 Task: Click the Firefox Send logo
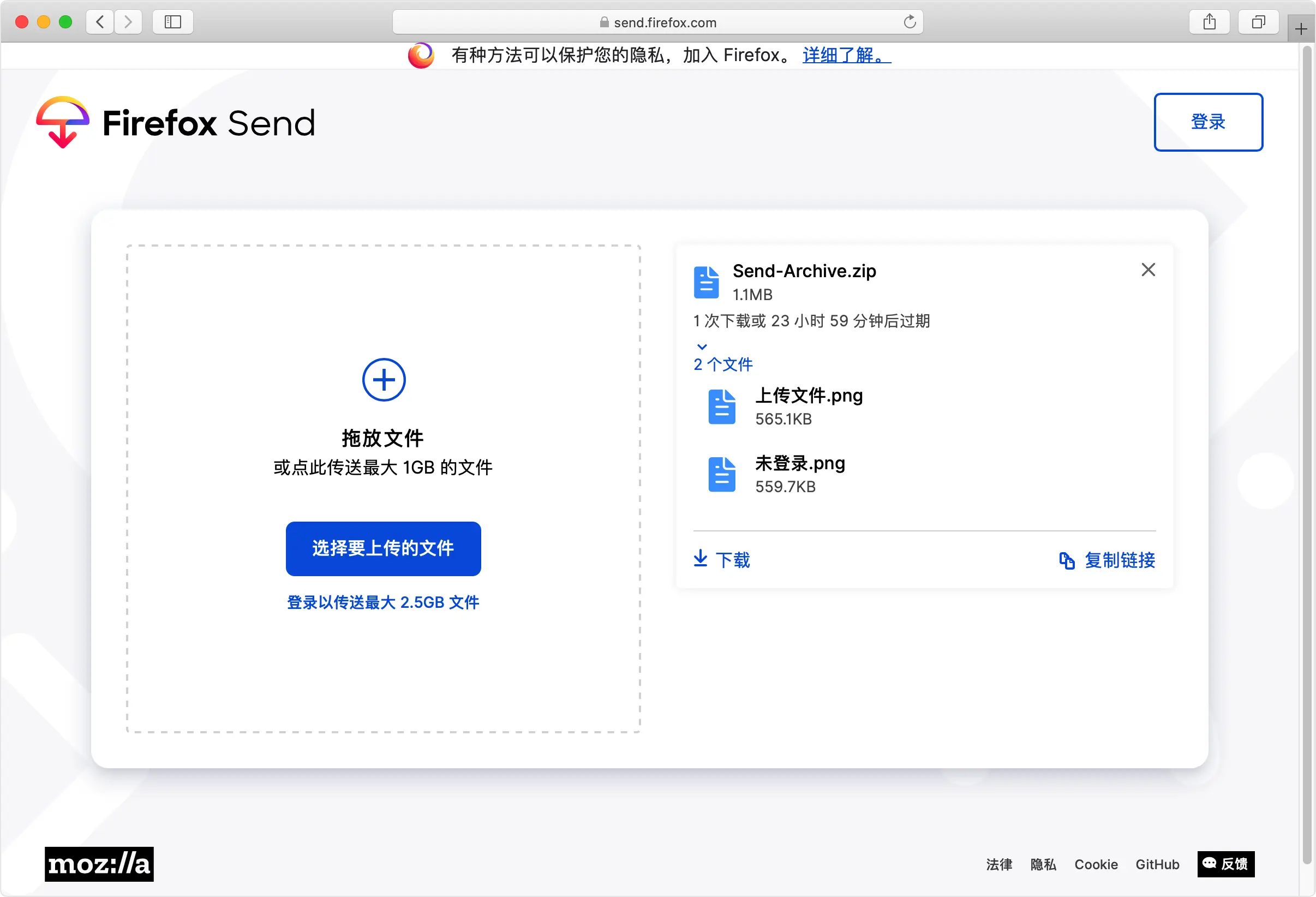176,122
